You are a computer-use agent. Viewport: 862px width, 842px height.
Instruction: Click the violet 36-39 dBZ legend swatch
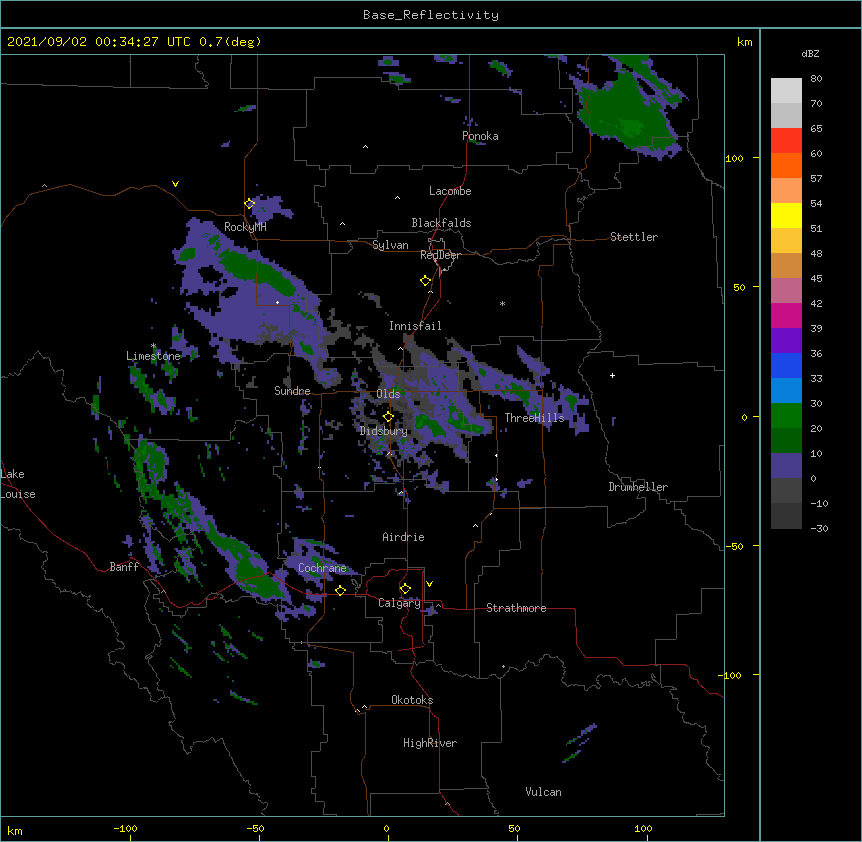786,341
